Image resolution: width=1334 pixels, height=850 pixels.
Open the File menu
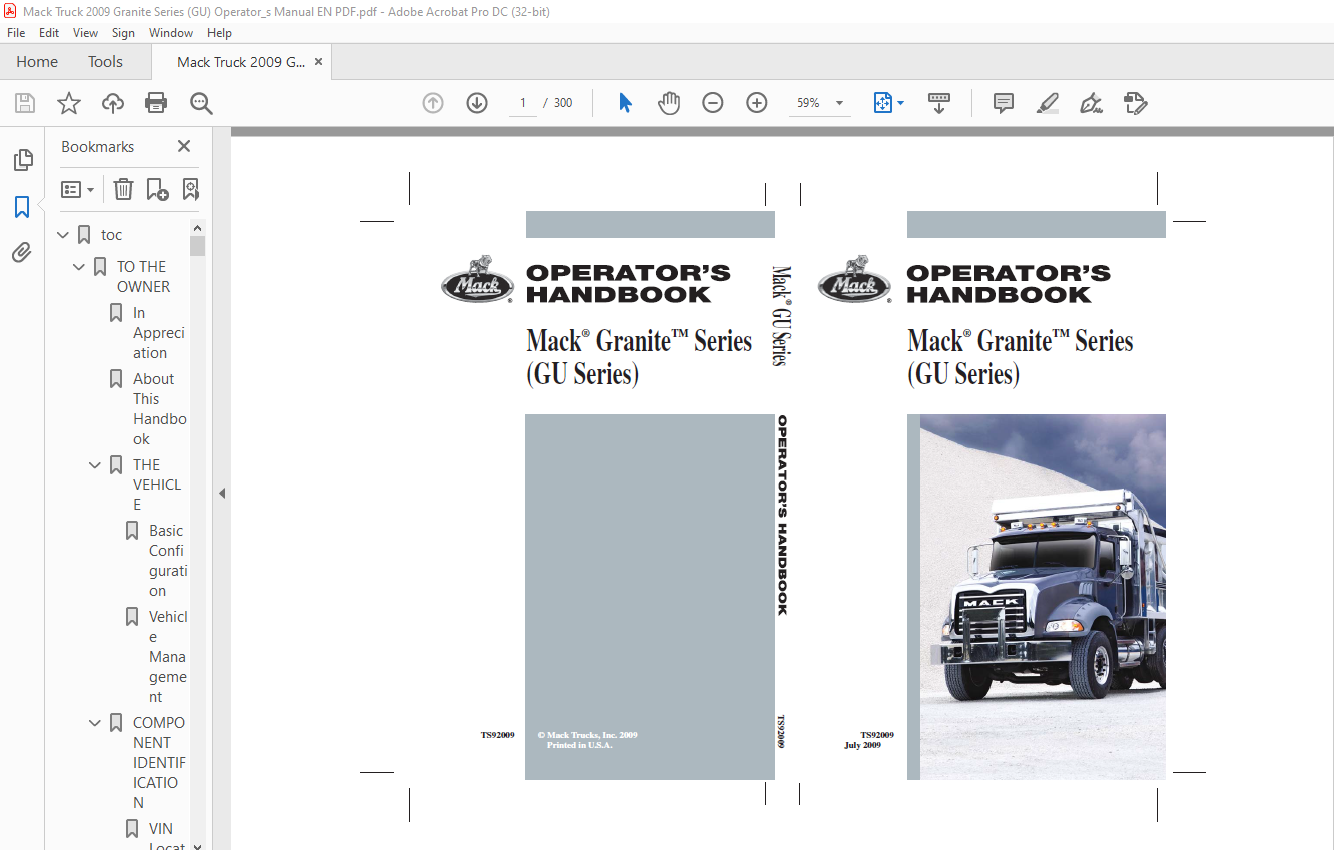16,33
